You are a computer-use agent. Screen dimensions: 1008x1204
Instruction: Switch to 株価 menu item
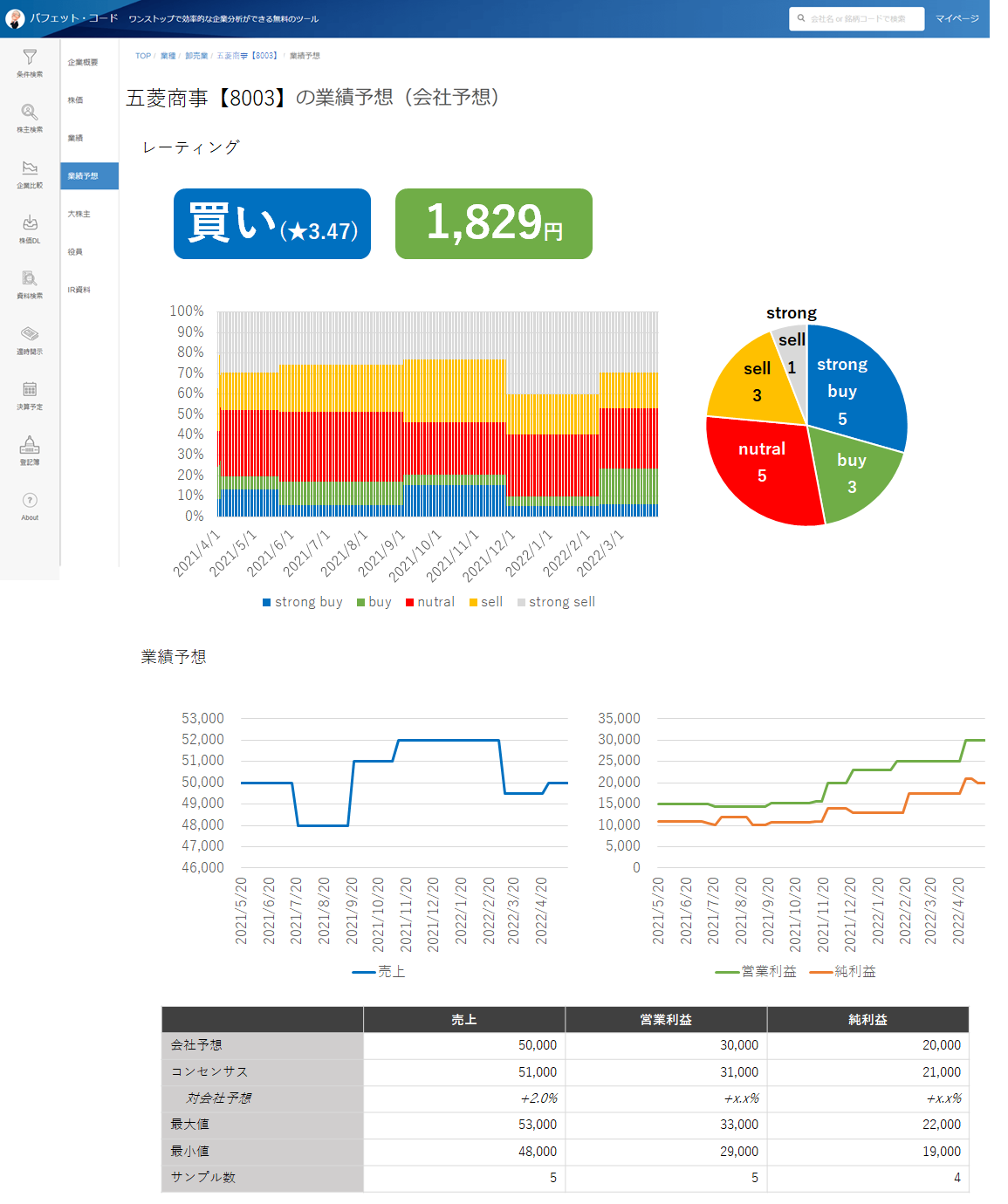click(x=76, y=100)
